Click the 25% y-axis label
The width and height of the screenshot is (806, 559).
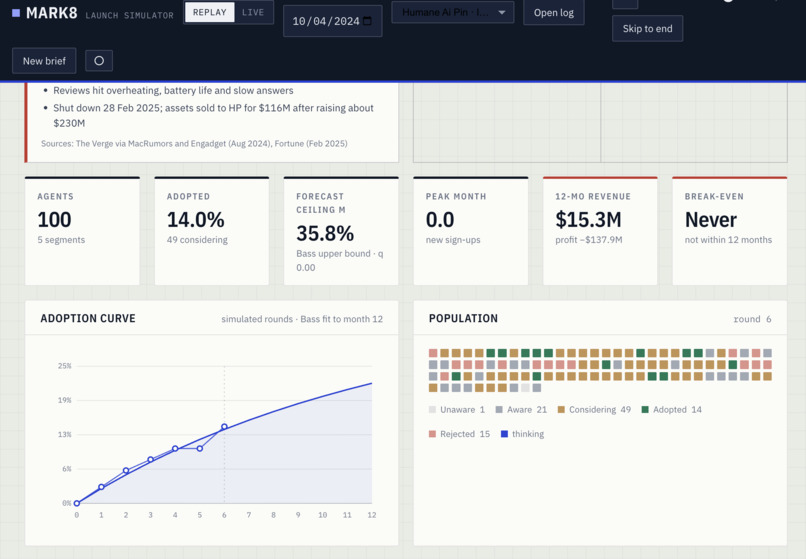(64, 366)
